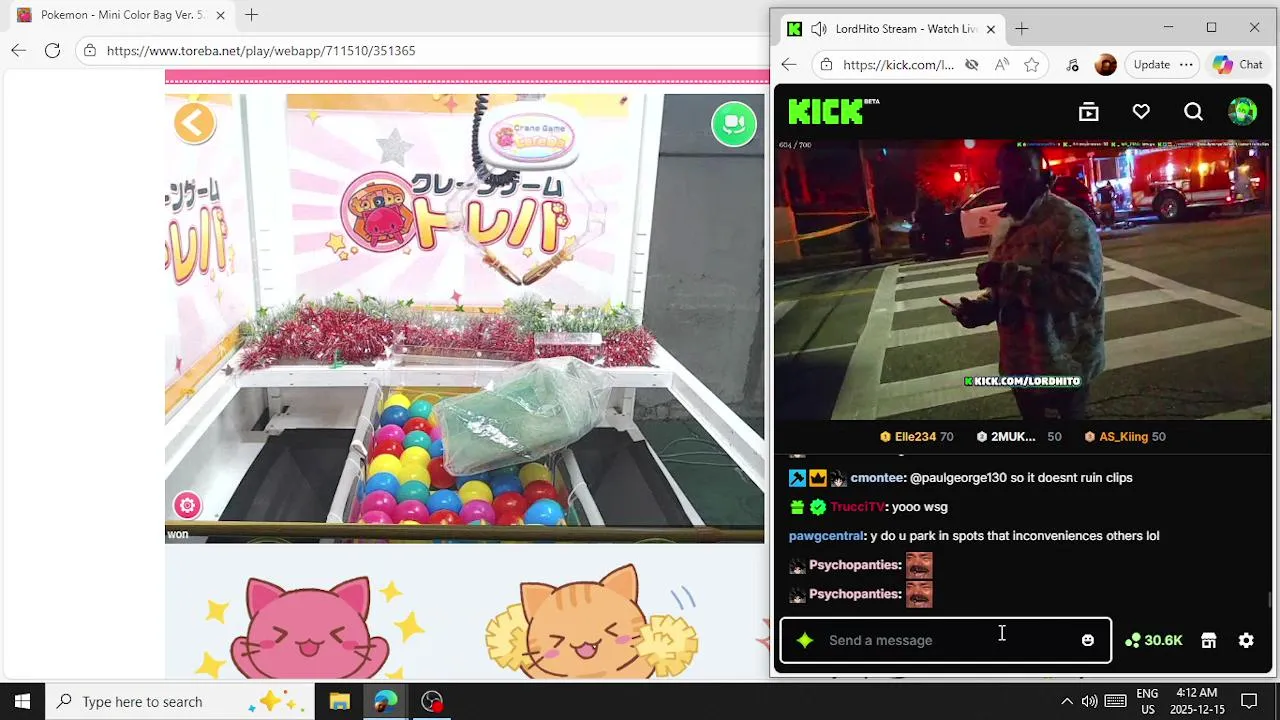Open Edge profile avatar in Kick window
The image size is (1280, 720).
[1105, 65]
